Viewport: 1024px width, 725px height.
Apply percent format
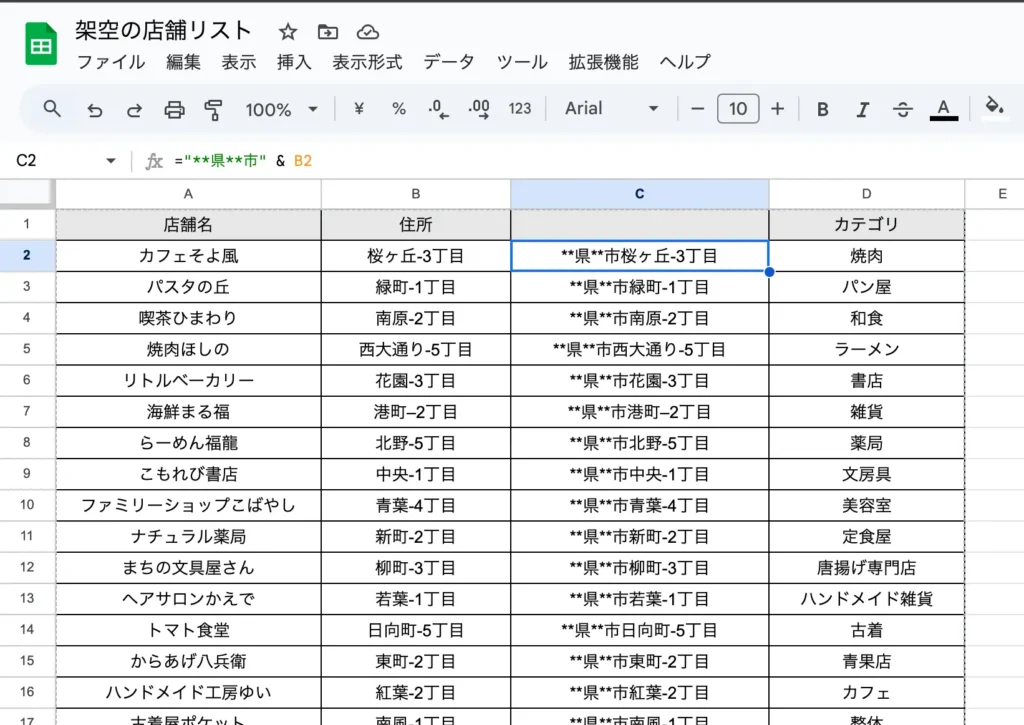tap(398, 109)
